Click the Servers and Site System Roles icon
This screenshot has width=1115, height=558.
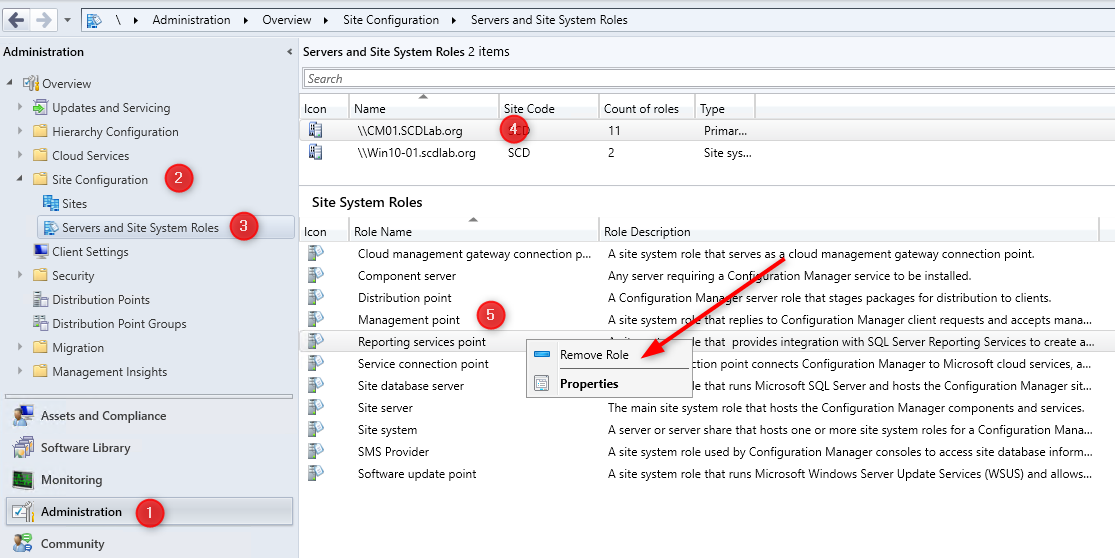tap(50, 227)
